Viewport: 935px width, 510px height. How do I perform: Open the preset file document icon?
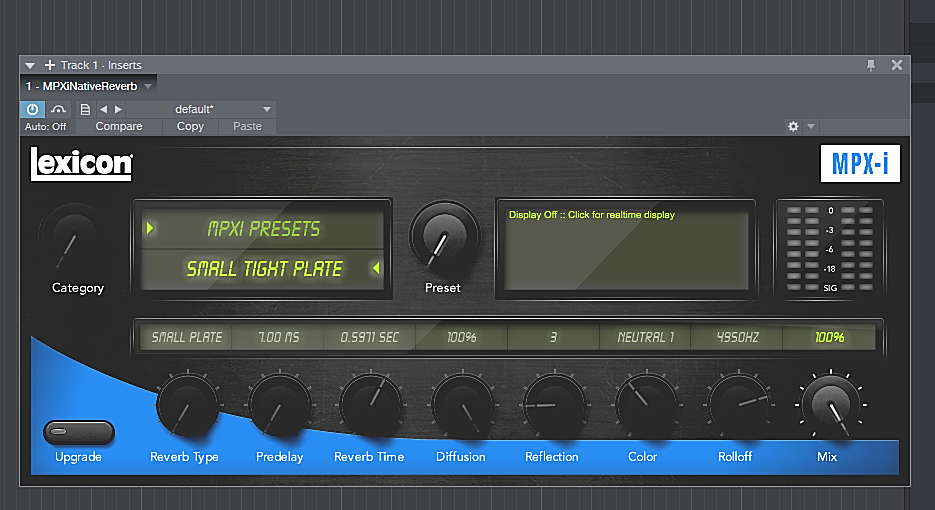[x=85, y=109]
